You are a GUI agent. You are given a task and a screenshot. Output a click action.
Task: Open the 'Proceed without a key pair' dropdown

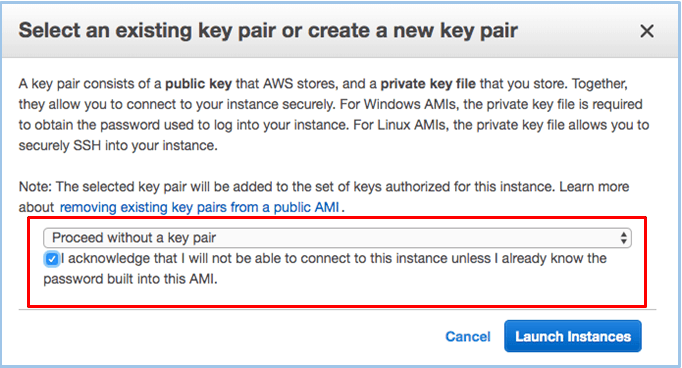[337, 238]
